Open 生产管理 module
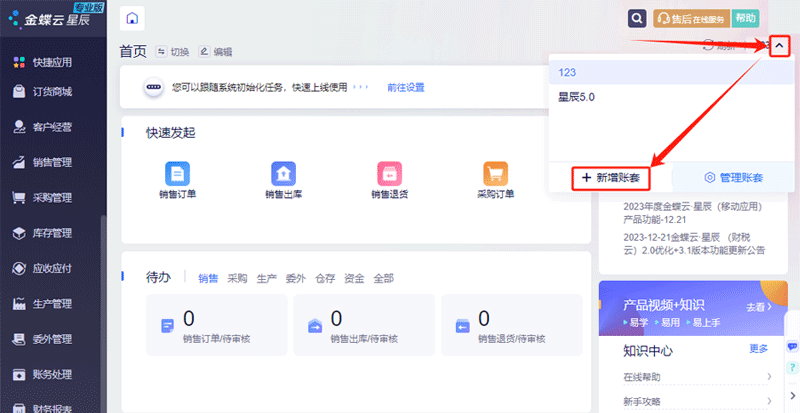This screenshot has width=800, height=413. pyautogui.click(x=43, y=304)
